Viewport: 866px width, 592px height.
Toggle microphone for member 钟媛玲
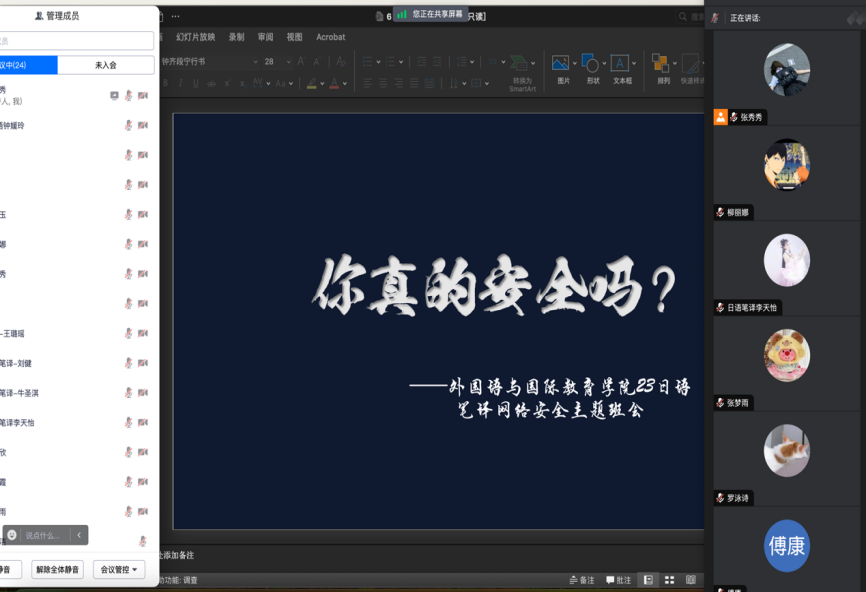coord(128,126)
